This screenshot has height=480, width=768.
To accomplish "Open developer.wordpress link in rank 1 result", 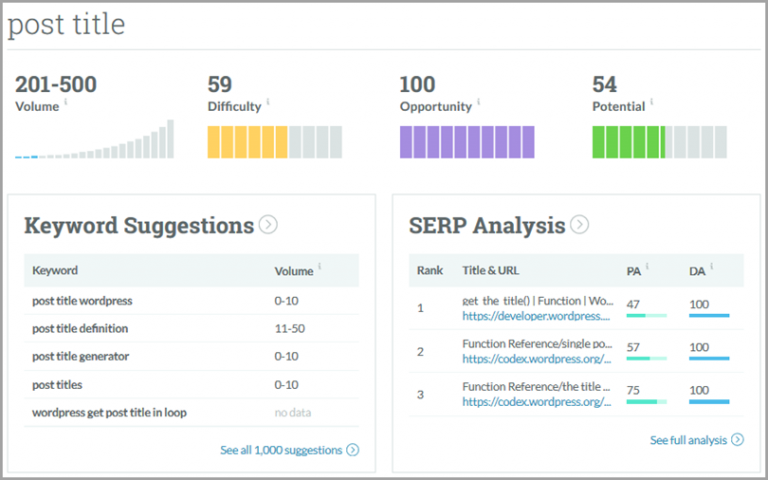I will click(535, 316).
